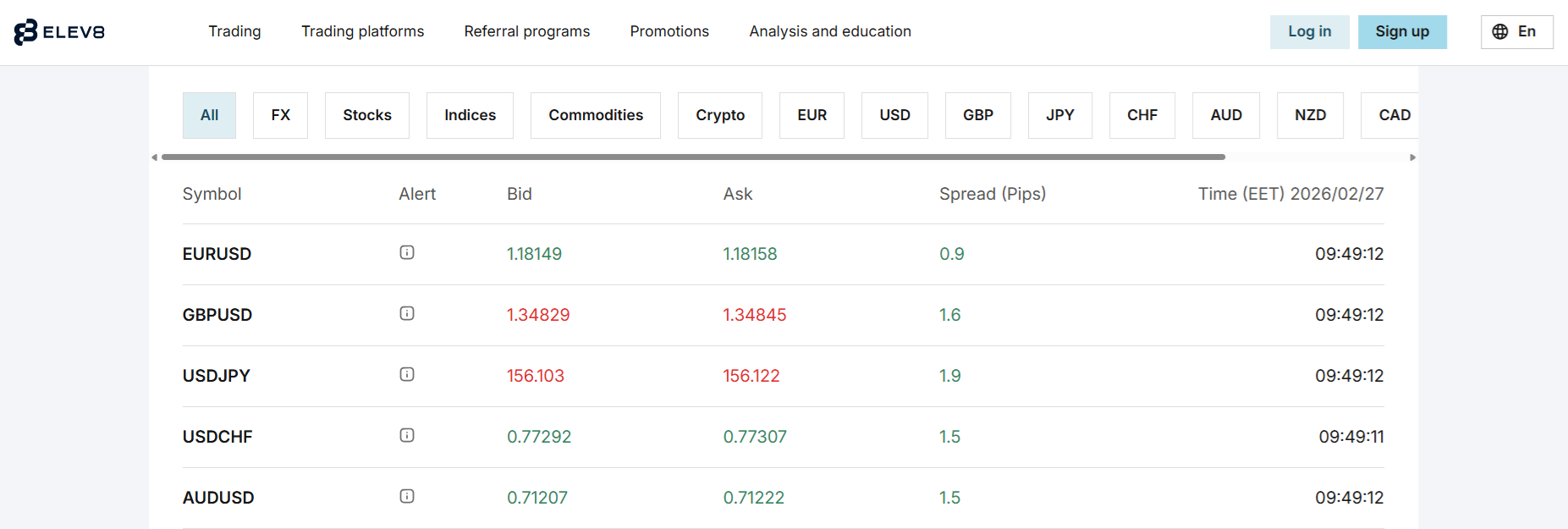Click the Spread (Pips) column header

pos(993,194)
